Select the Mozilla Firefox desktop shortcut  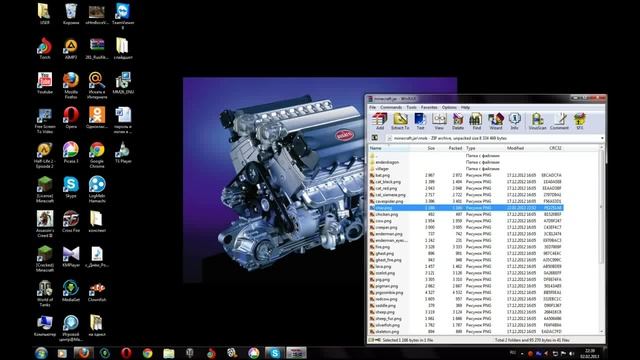point(71,85)
